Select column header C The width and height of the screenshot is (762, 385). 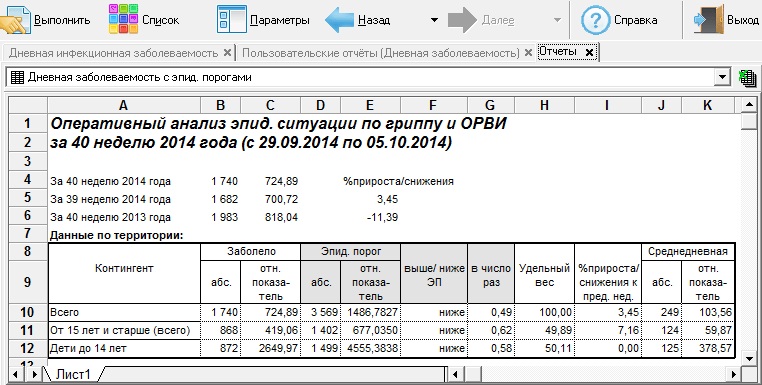pos(270,105)
